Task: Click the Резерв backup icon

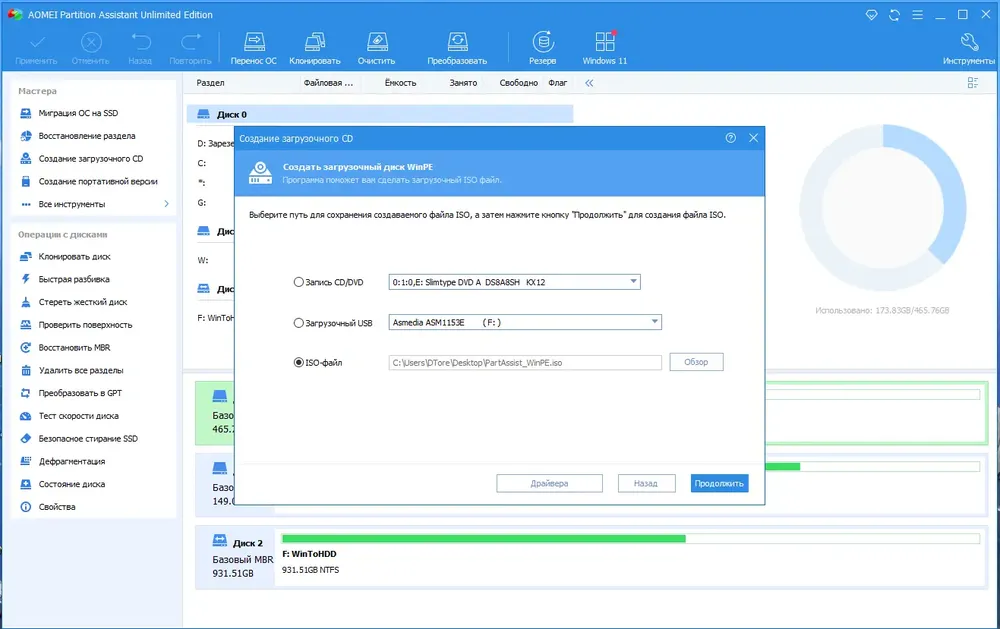Action: point(542,48)
